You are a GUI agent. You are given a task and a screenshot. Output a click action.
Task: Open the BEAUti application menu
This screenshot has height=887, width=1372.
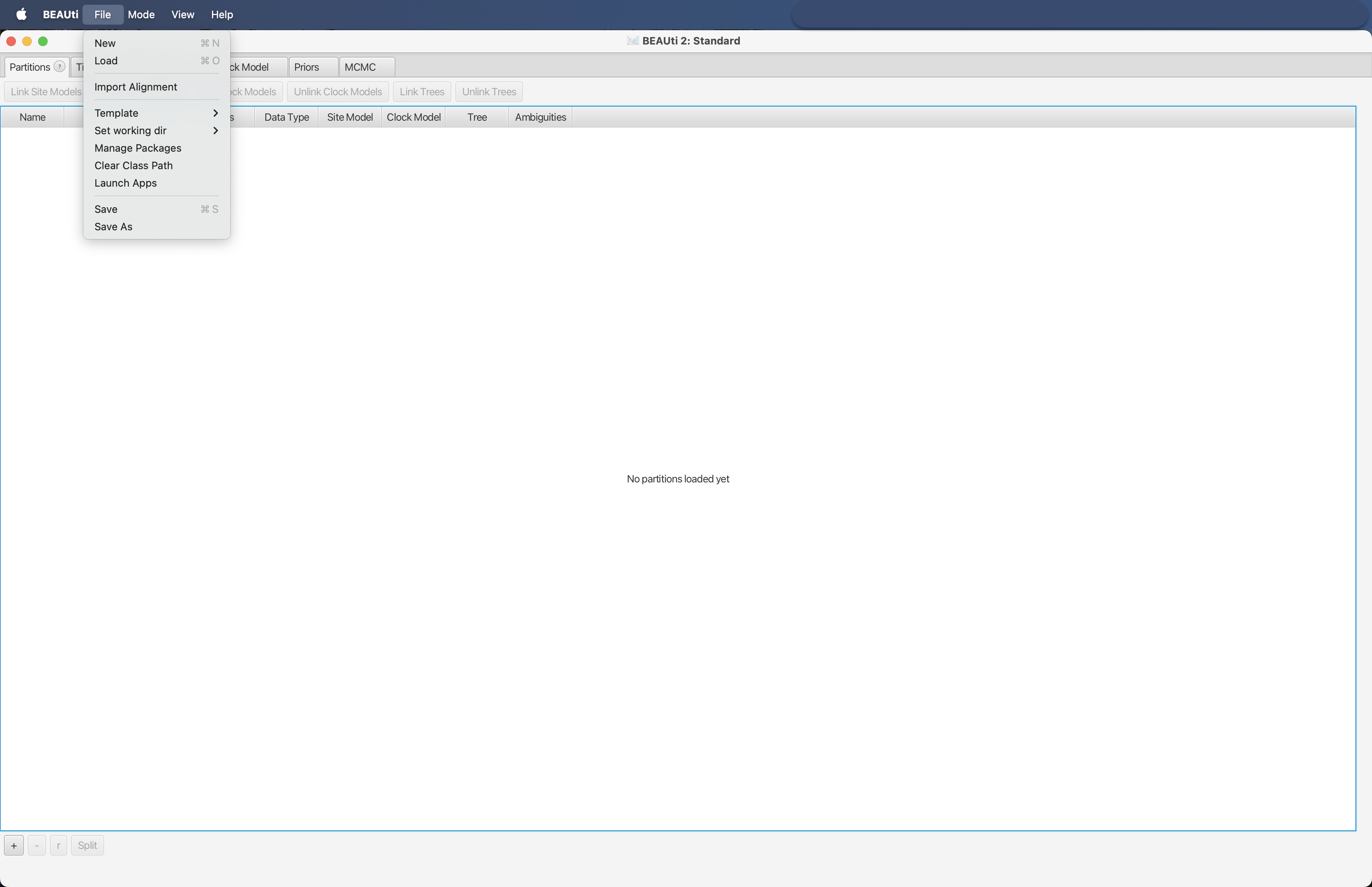pyautogui.click(x=60, y=14)
